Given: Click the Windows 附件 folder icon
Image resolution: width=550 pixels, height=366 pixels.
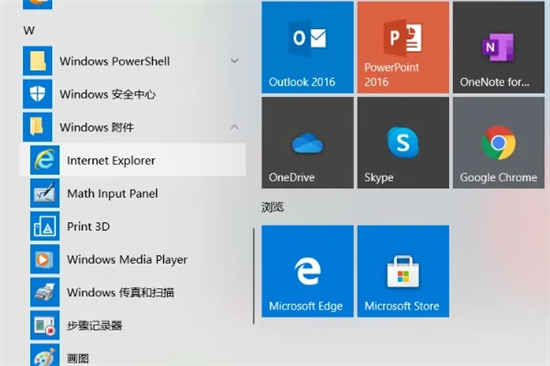Looking at the screenshot, I should tap(38, 127).
